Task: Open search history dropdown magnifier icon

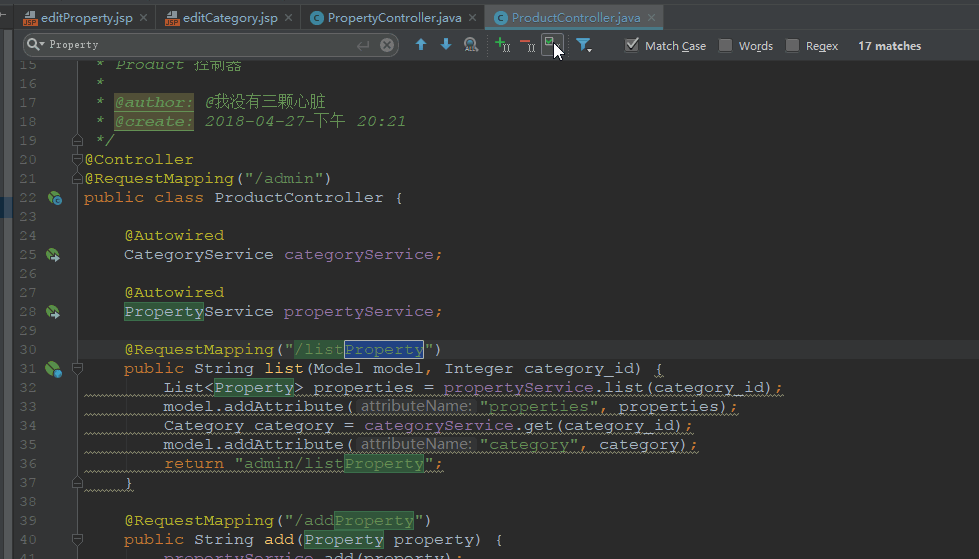Action: [35, 45]
